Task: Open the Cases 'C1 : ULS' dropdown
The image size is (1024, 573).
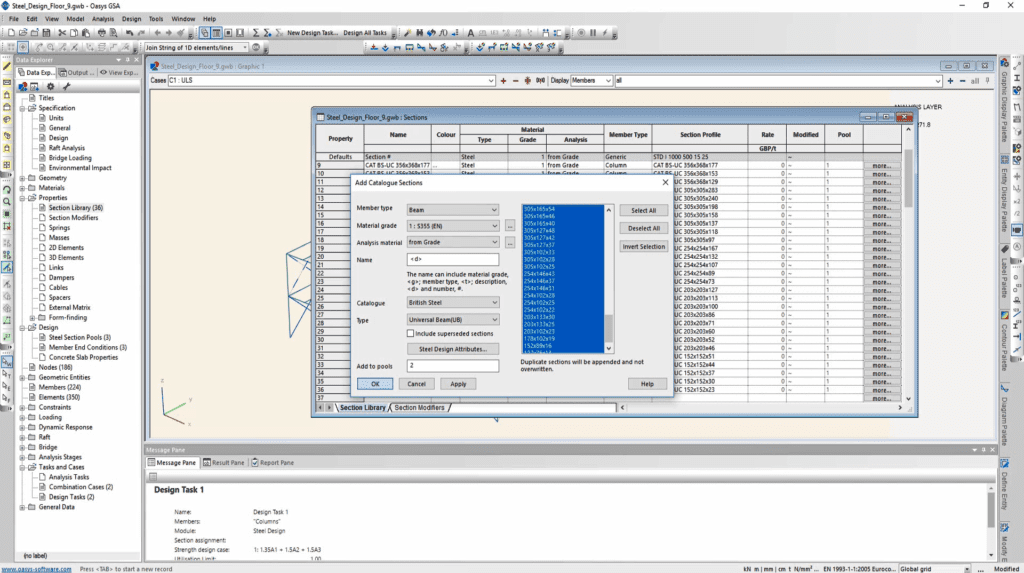Action: (331, 80)
